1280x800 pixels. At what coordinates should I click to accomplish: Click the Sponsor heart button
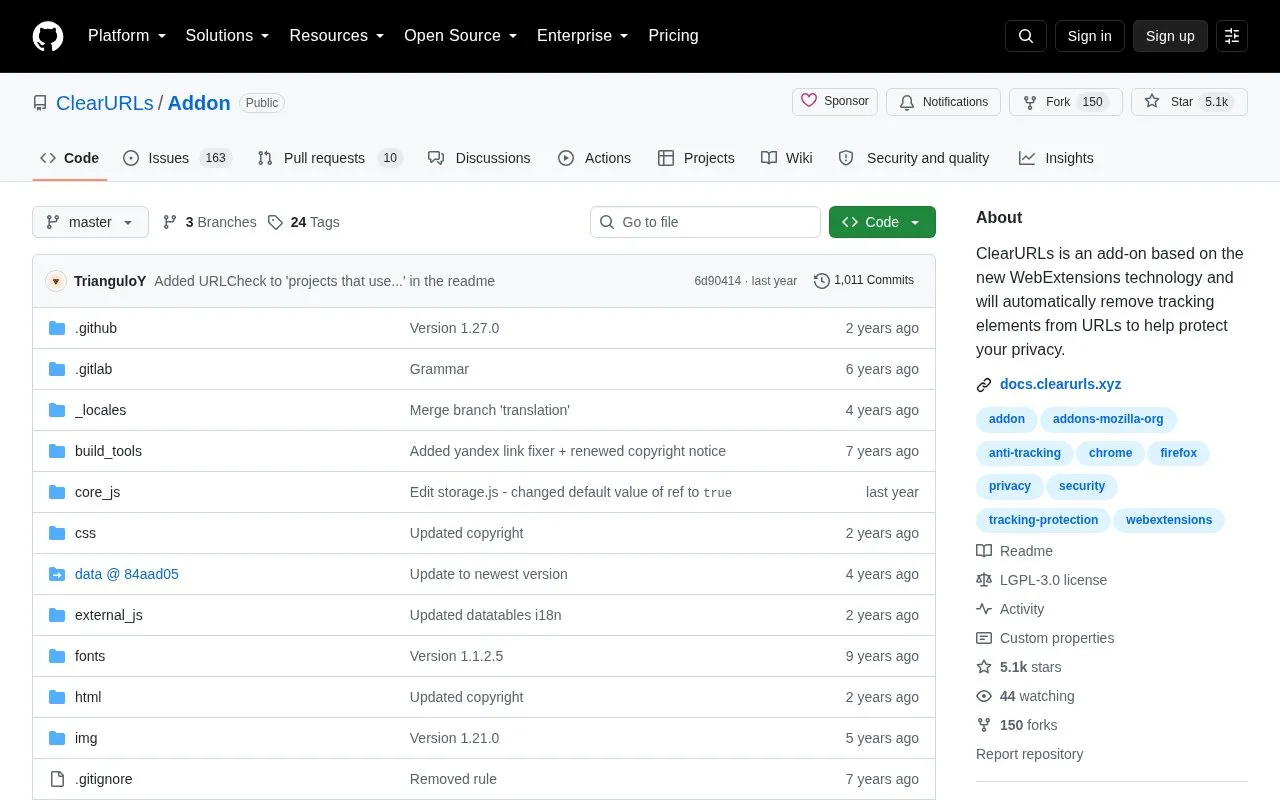[835, 102]
